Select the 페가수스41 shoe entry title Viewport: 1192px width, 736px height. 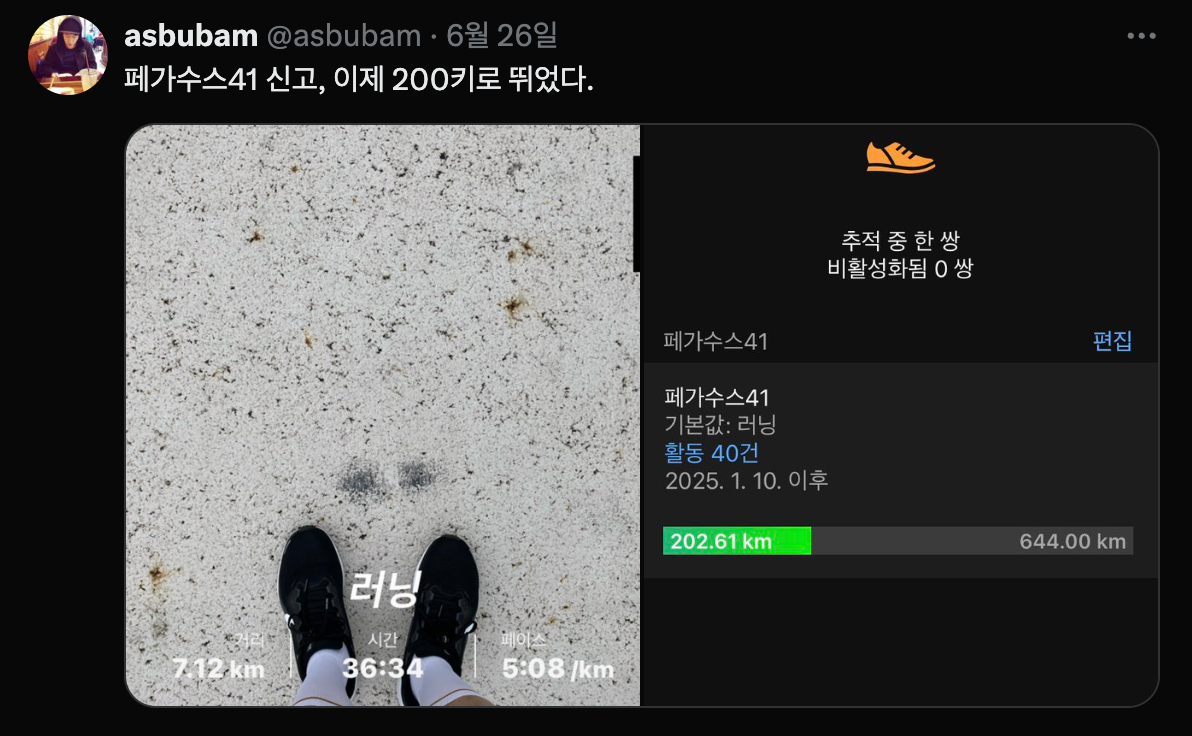tap(717, 397)
